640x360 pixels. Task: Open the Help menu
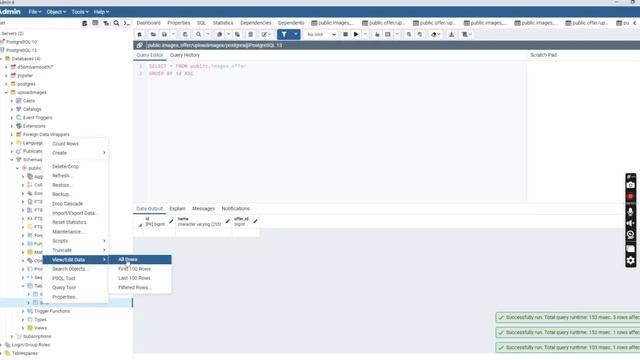(101, 12)
